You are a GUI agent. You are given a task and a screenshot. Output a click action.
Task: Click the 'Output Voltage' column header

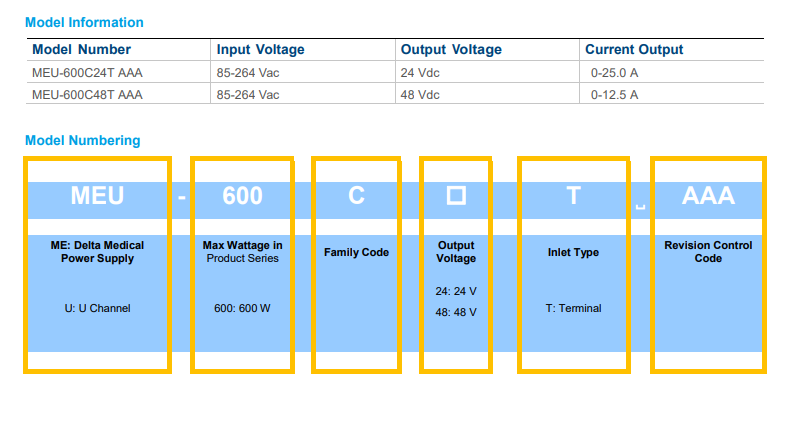tap(451, 49)
